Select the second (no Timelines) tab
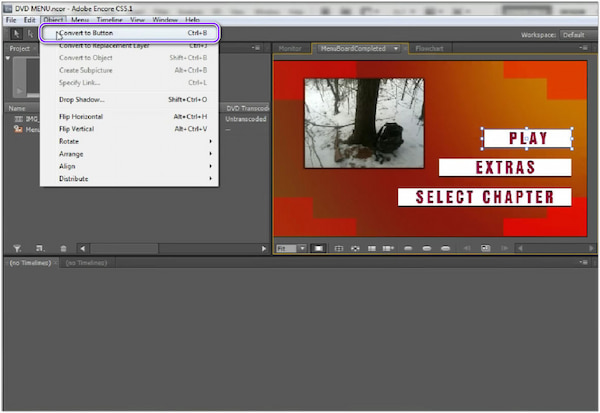 (x=86, y=263)
